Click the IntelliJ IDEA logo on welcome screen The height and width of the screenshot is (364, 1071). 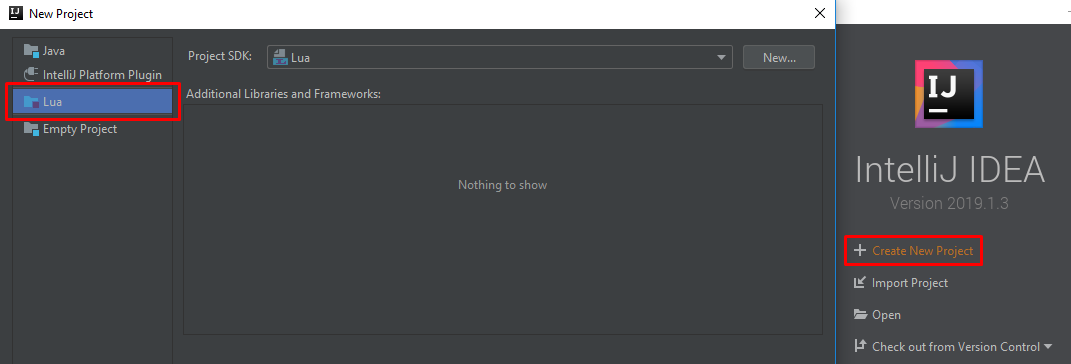[949, 94]
